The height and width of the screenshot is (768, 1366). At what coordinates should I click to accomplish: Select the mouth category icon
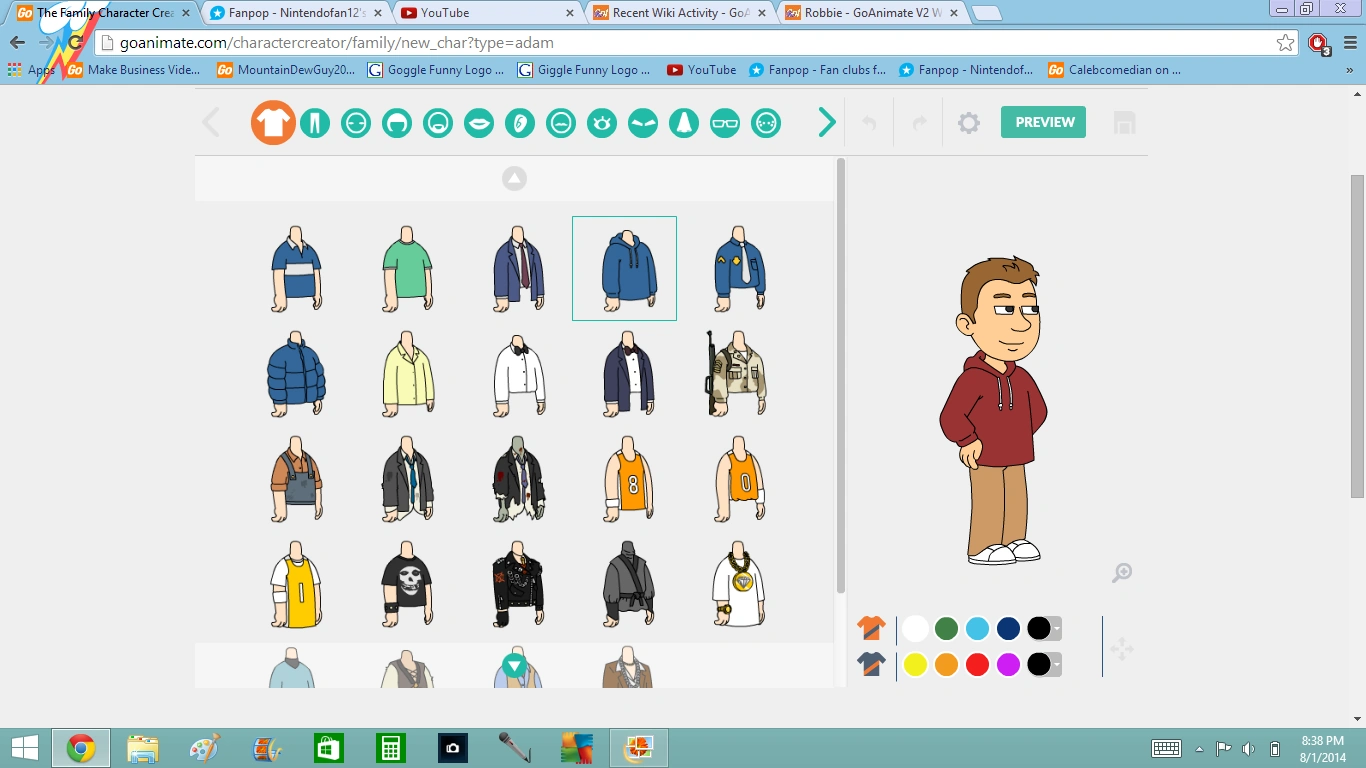tap(479, 122)
